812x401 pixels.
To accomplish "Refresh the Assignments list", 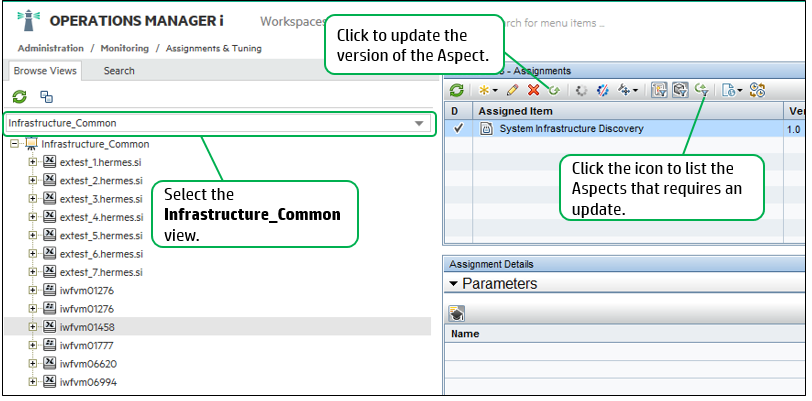I will (457, 90).
